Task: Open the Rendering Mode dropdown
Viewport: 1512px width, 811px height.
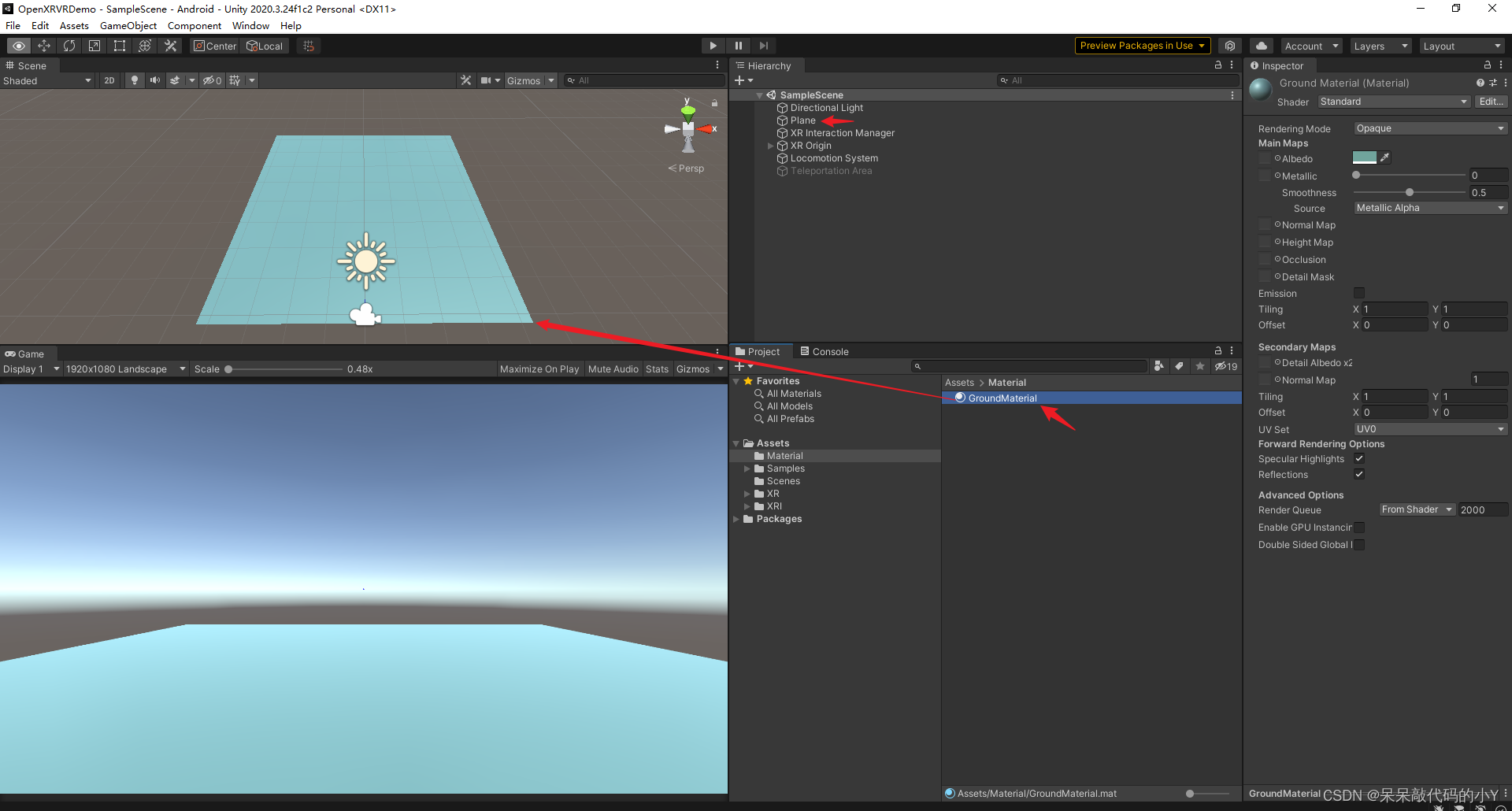Action: (1429, 128)
